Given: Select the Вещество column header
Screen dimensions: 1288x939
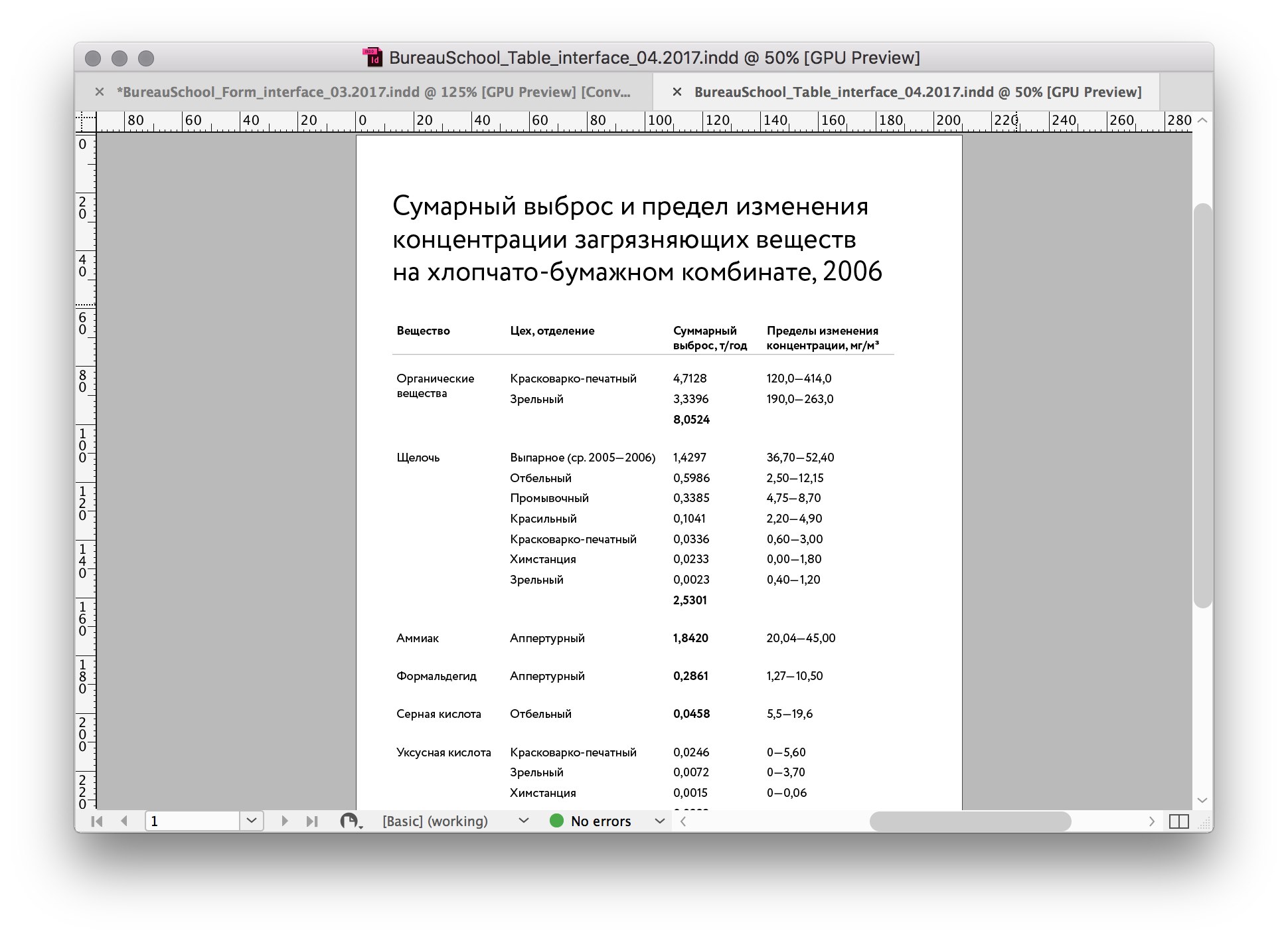Looking at the screenshot, I should click(x=423, y=331).
